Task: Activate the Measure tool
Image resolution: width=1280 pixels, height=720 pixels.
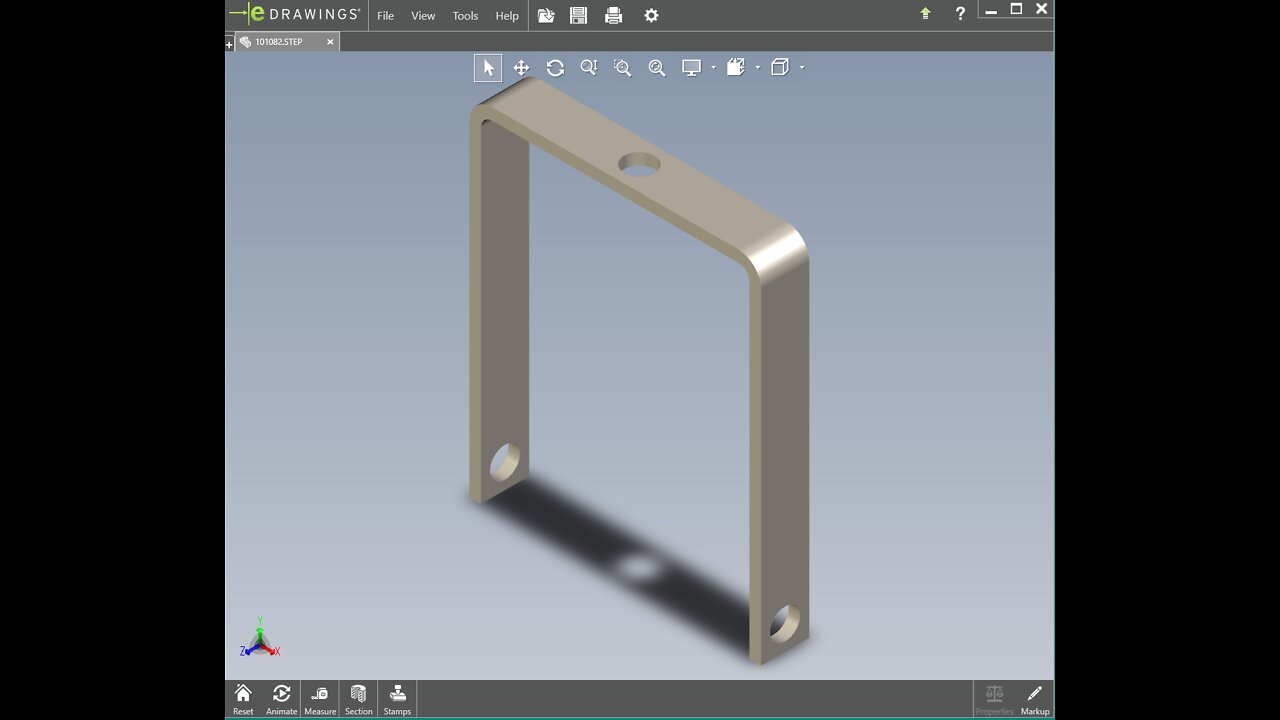Action: [320, 699]
